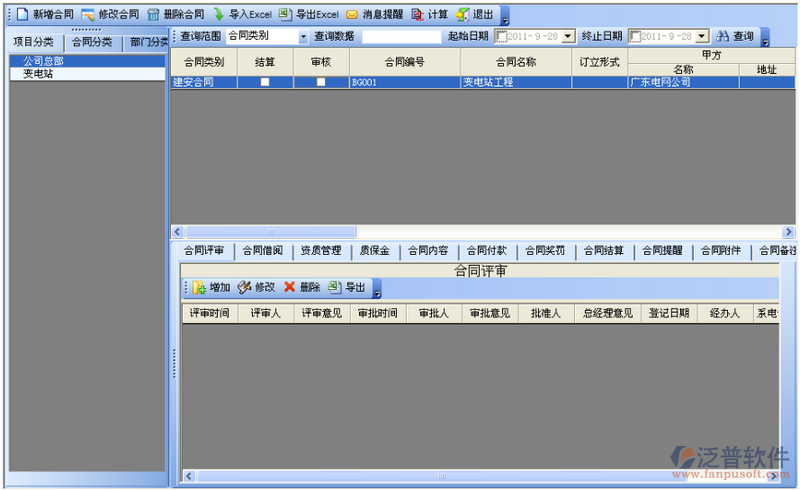Click the 导出 export icon in 合同评审
The height and width of the screenshot is (490, 800).
coord(334,287)
